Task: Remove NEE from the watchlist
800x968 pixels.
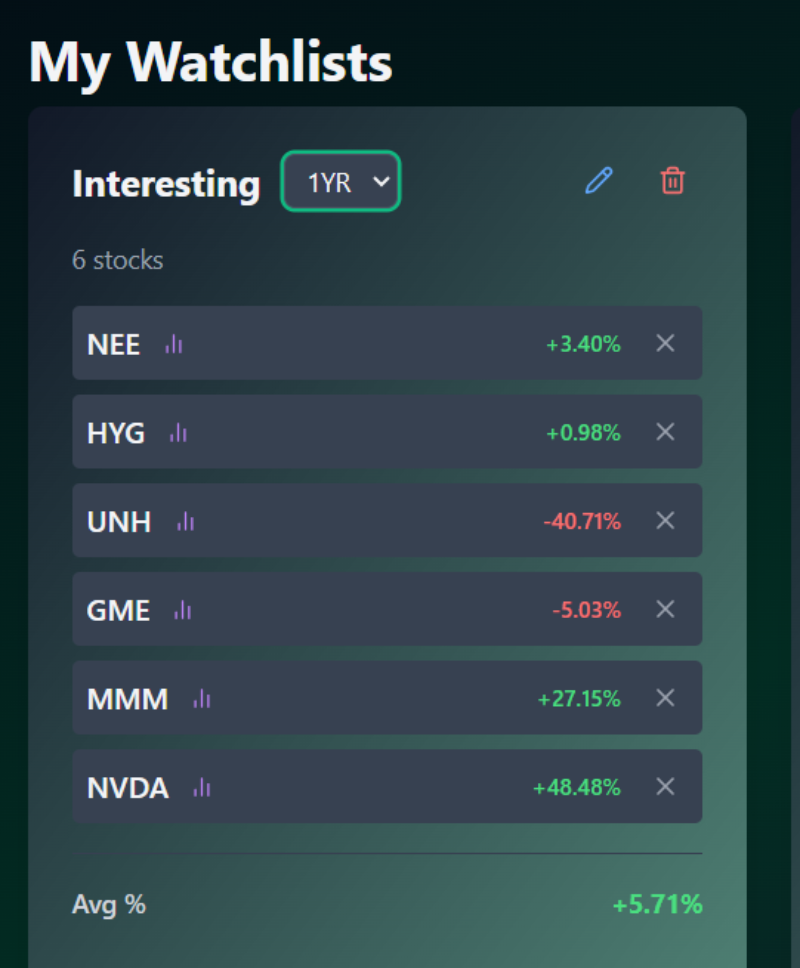Action: (x=665, y=344)
